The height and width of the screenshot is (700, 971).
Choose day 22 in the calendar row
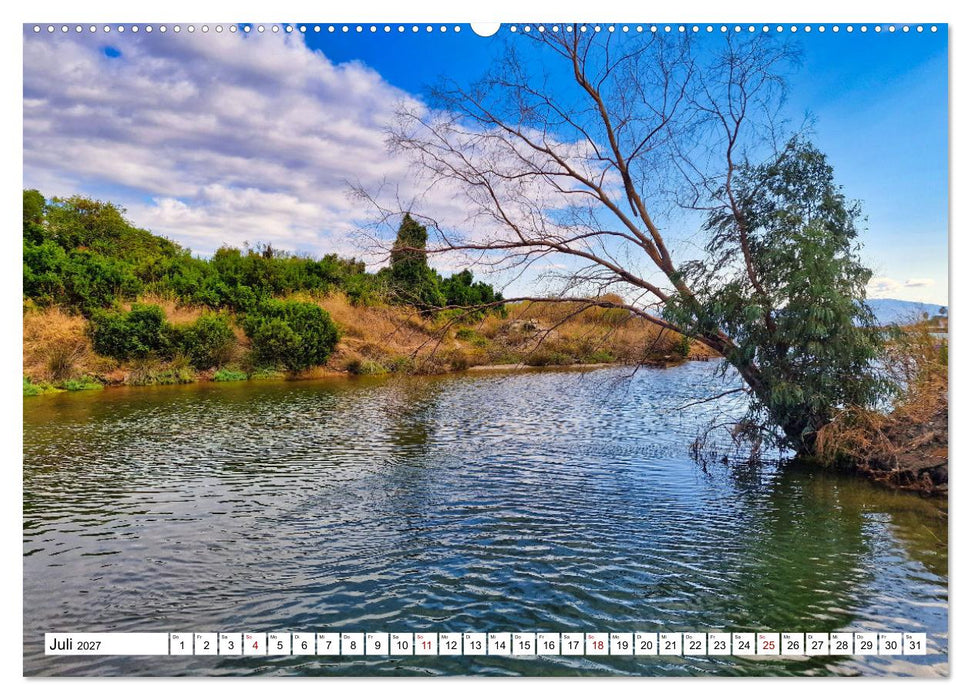[695, 644]
